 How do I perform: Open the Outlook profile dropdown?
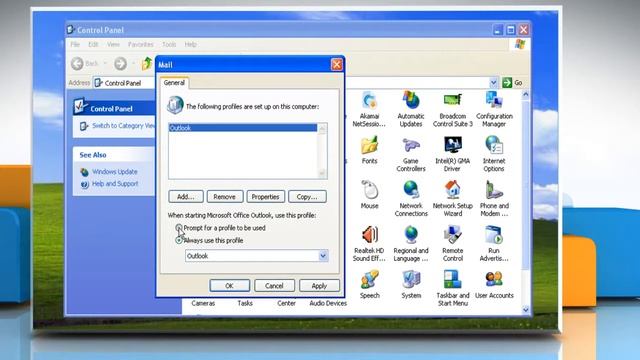pos(323,256)
